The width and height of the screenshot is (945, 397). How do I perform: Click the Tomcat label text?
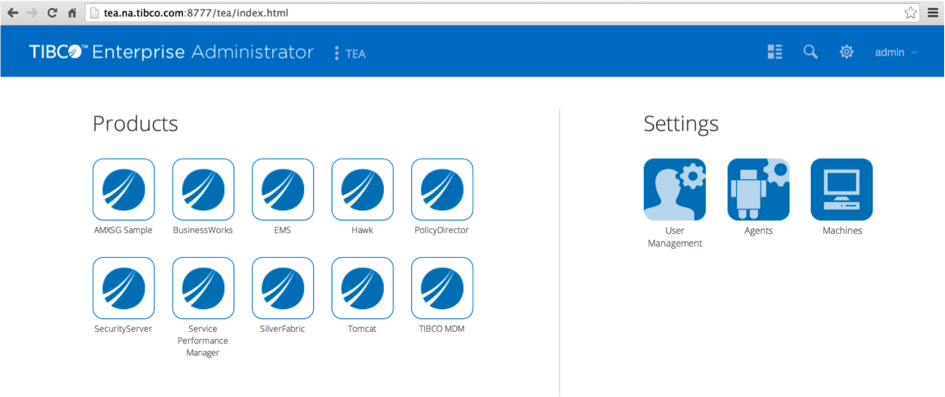point(362,329)
